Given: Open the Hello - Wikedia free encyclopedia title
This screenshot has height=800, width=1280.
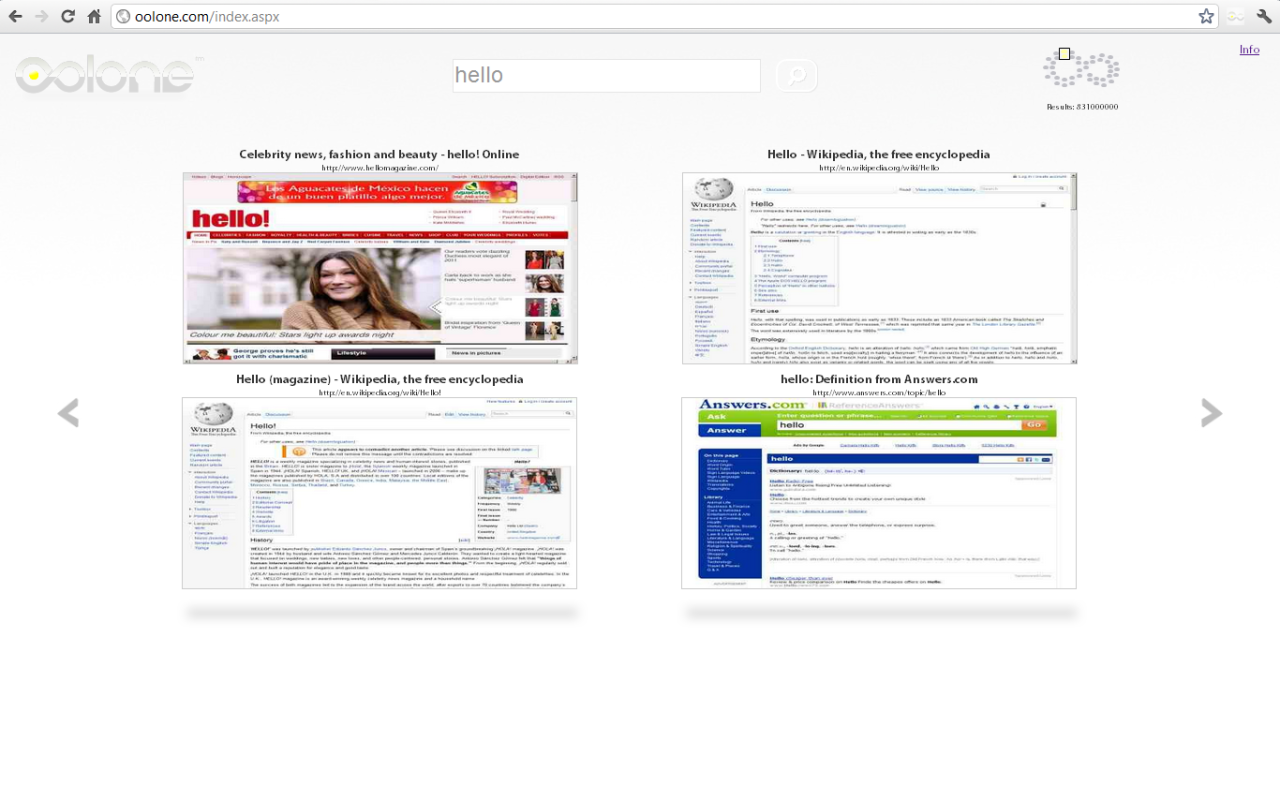Looking at the screenshot, I should pyautogui.click(x=879, y=154).
